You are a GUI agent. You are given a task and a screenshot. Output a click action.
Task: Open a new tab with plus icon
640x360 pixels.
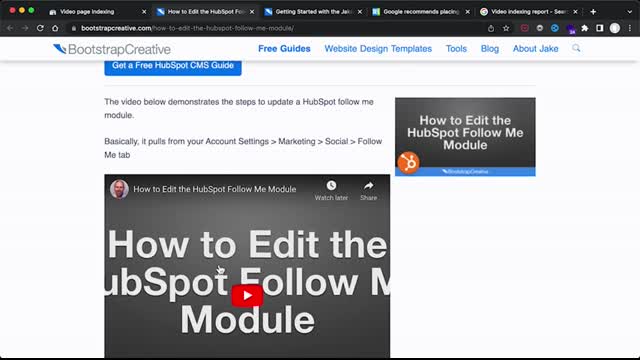(x=593, y=12)
